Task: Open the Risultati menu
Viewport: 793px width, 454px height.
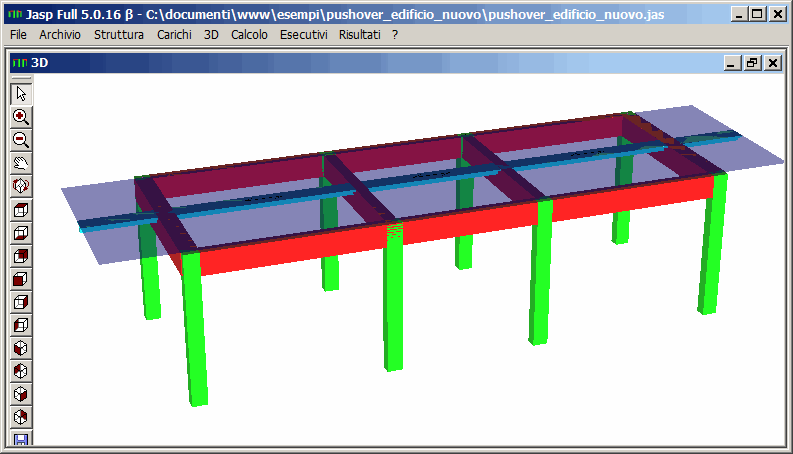Action: pos(360,35)
